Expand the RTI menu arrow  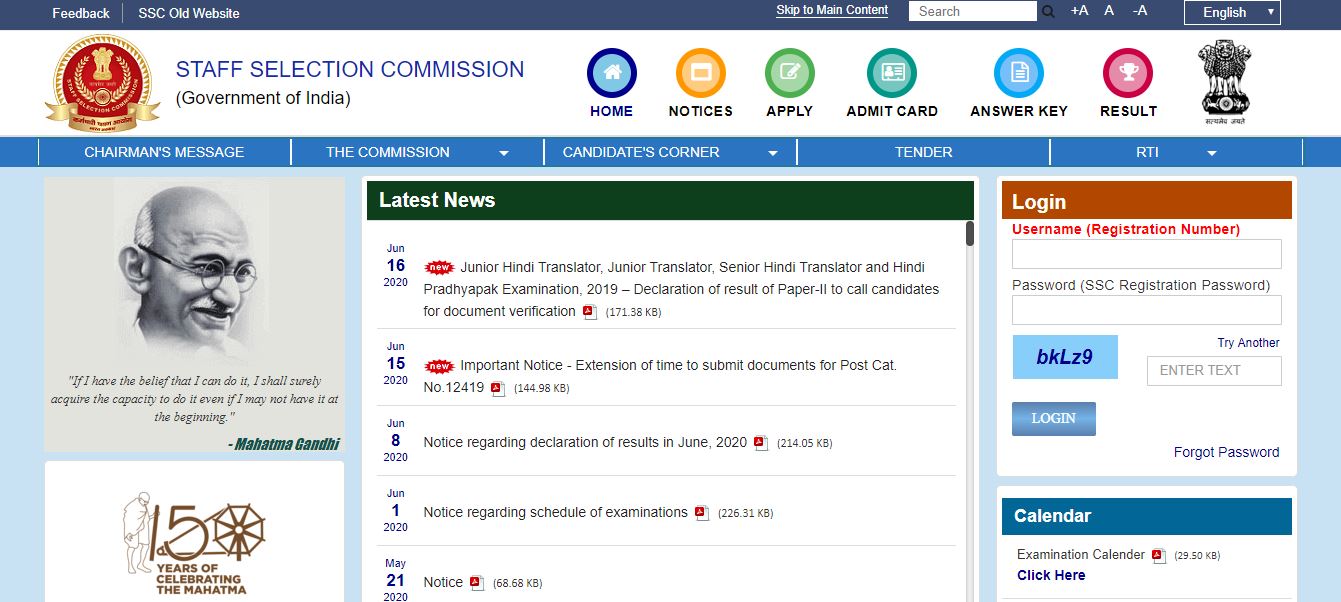[1211, 153]
